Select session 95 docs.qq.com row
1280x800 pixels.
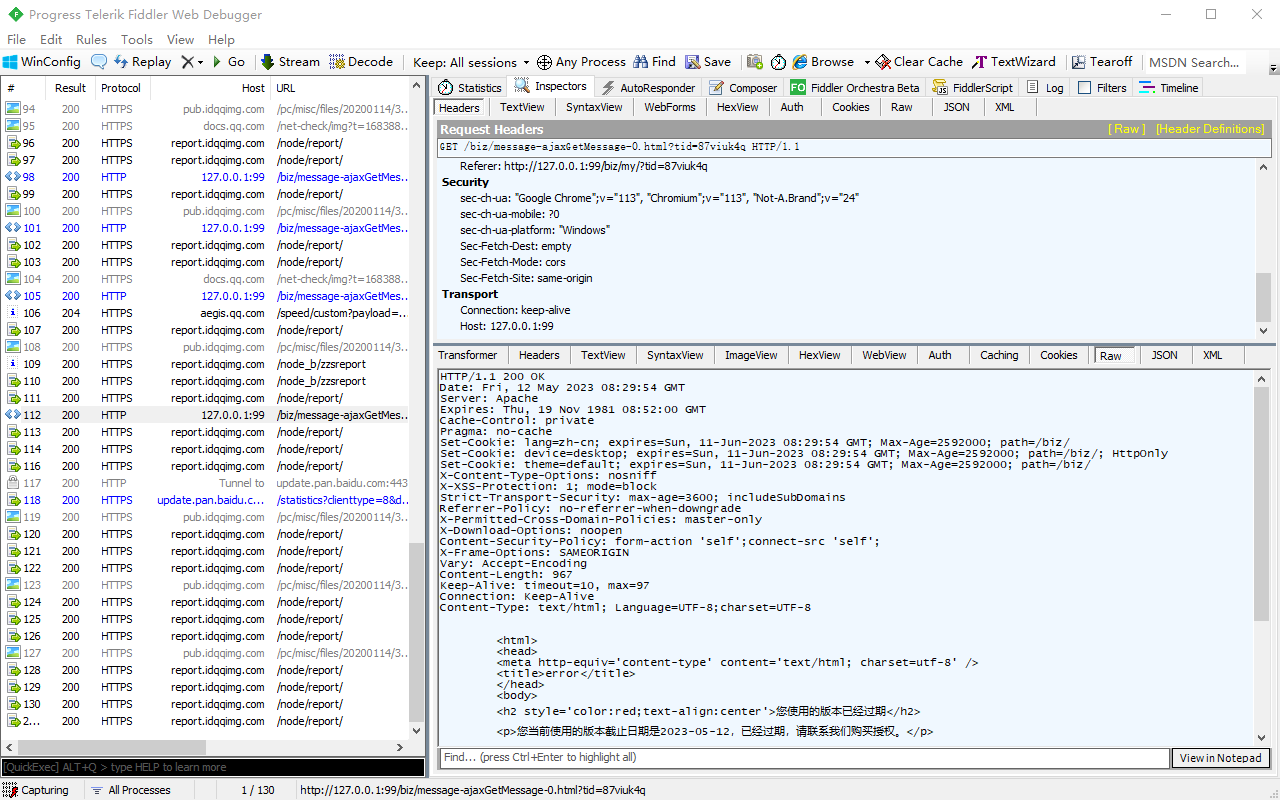point(205,126)
